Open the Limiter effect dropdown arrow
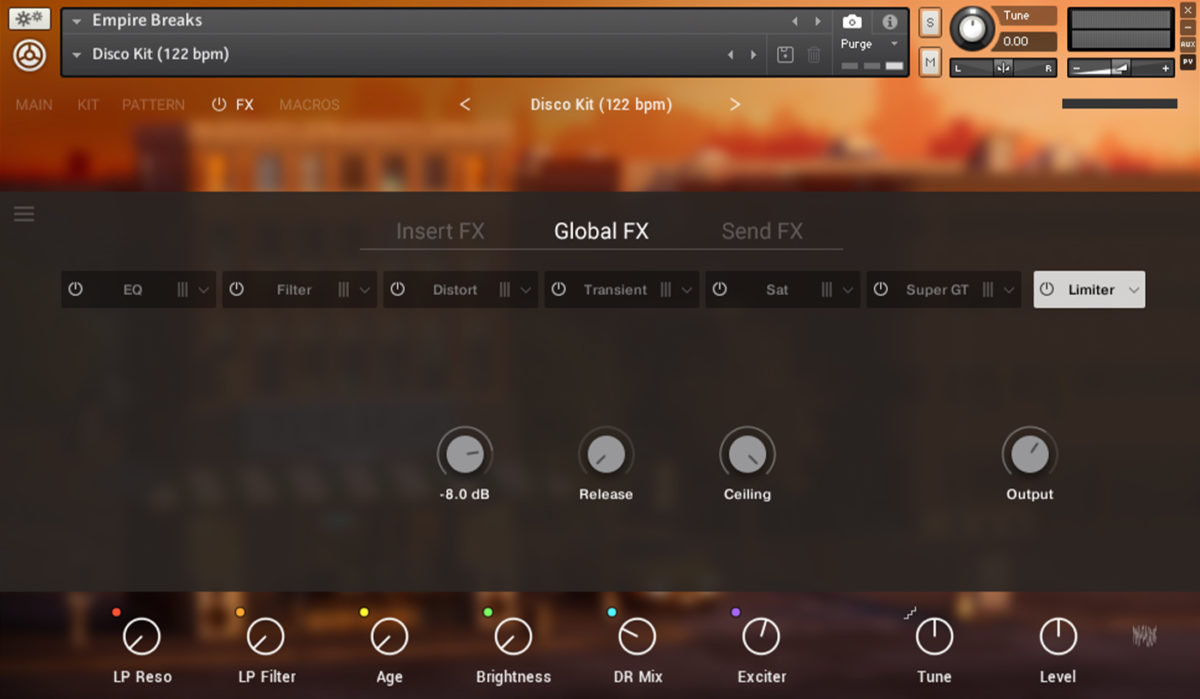1200x699 pixels. pyautogui.click(x=1134, y=290)
